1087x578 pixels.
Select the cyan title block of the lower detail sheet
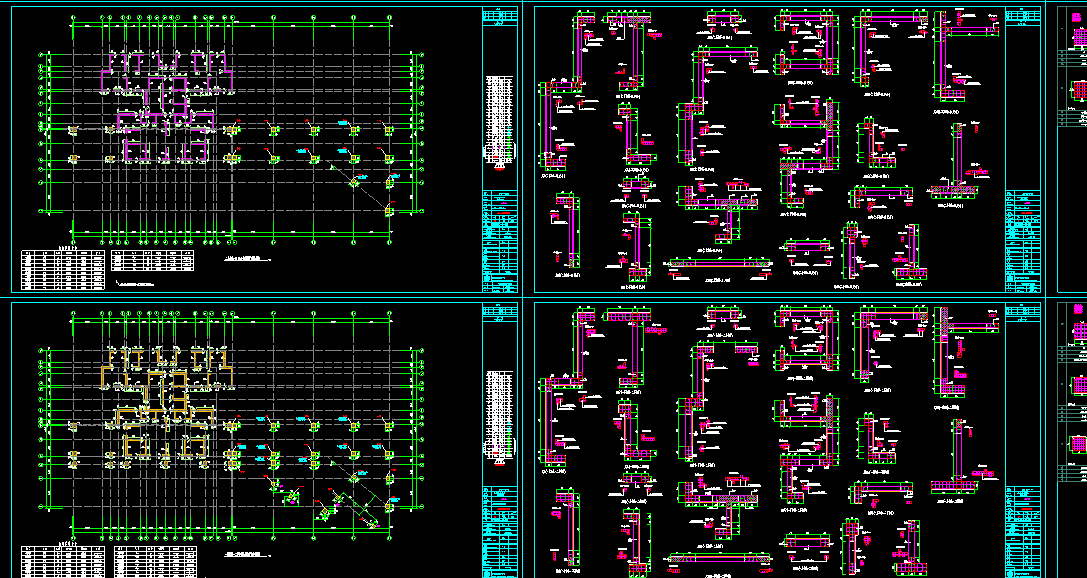(x=1023, y=532)
